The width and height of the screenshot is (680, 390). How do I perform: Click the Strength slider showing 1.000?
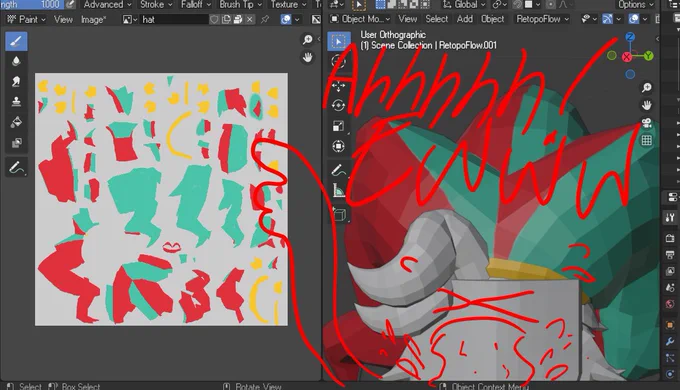(32, 4)
